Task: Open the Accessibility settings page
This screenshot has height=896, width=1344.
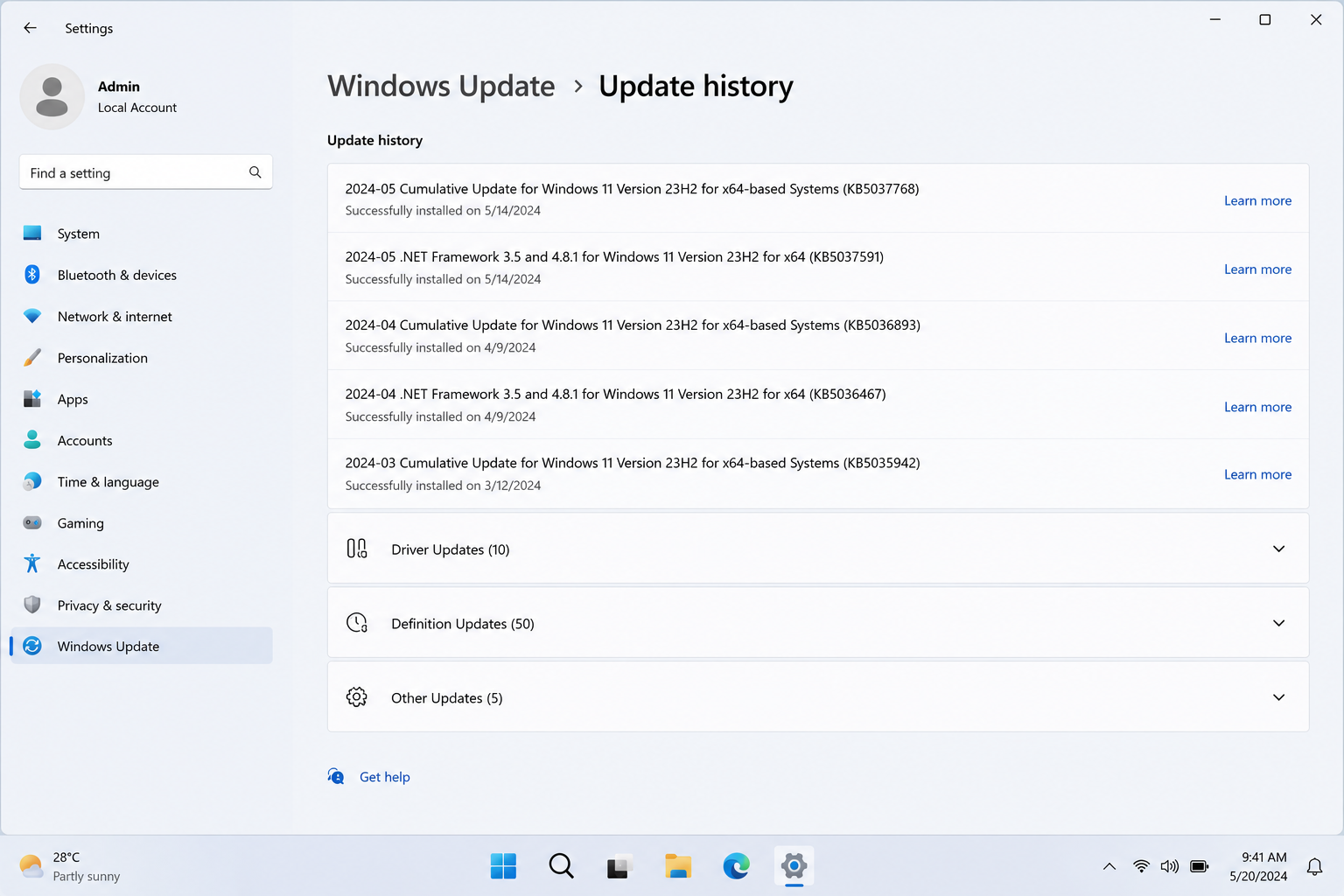Action: pos(142,563)
